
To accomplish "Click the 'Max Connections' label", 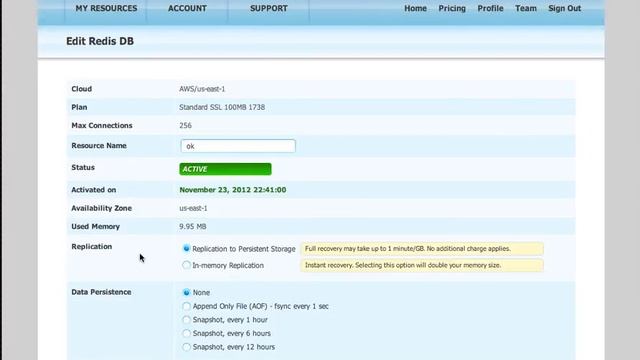I will pyautogui.click(x=102, y=126).
